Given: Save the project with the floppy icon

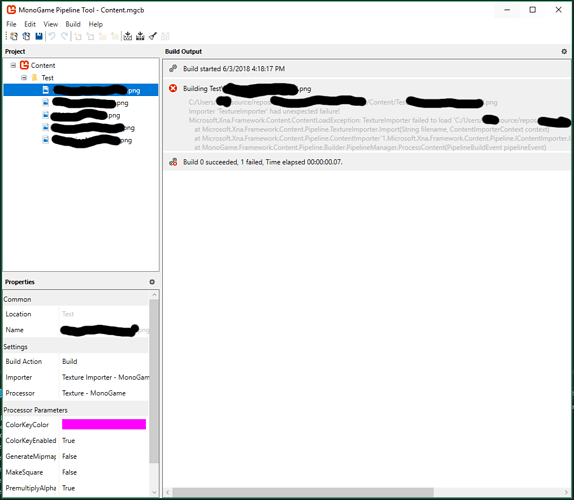Looking at the screenshot, I should (39, 36).
